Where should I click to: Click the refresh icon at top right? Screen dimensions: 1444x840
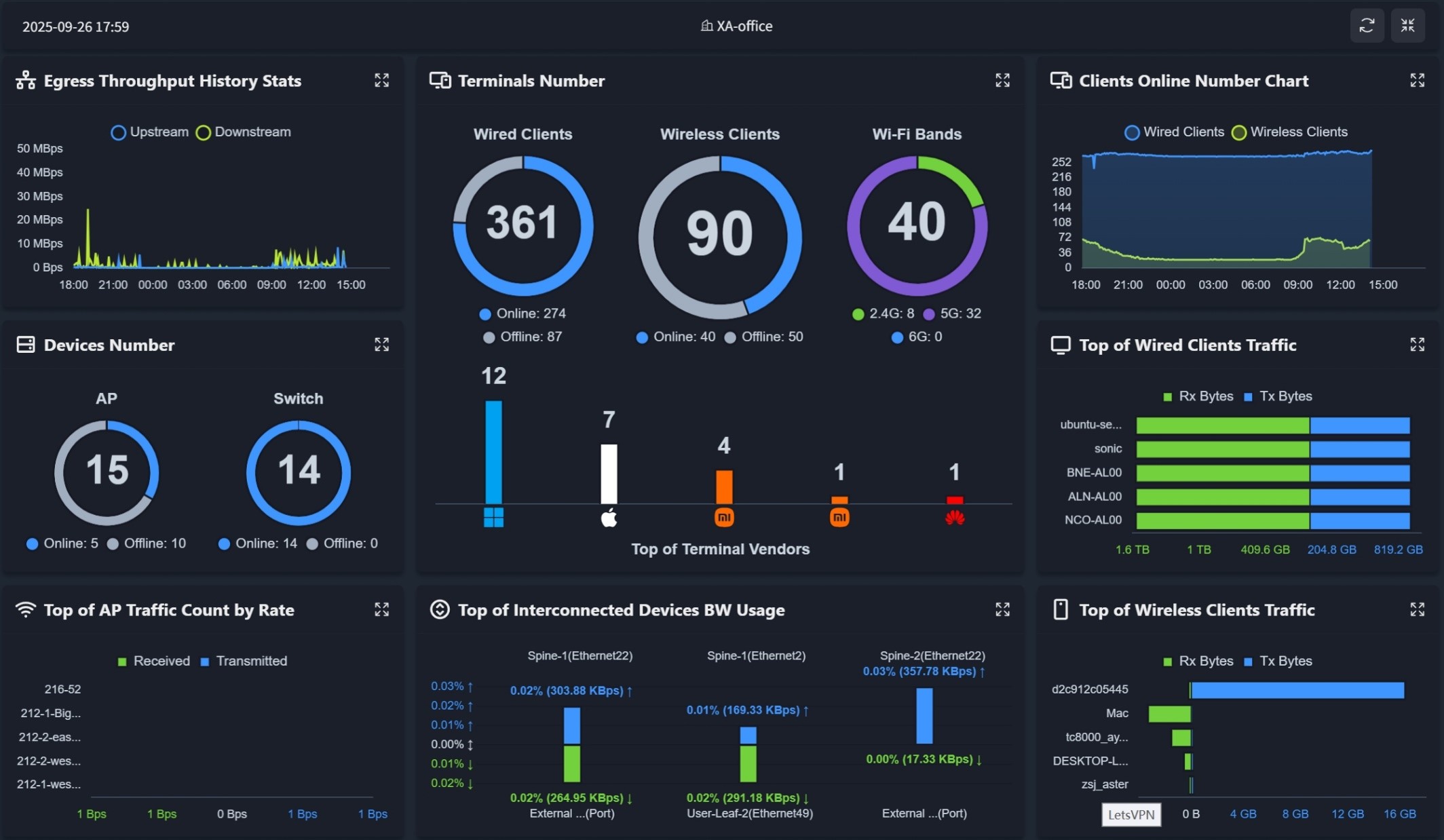(1368, 26)
